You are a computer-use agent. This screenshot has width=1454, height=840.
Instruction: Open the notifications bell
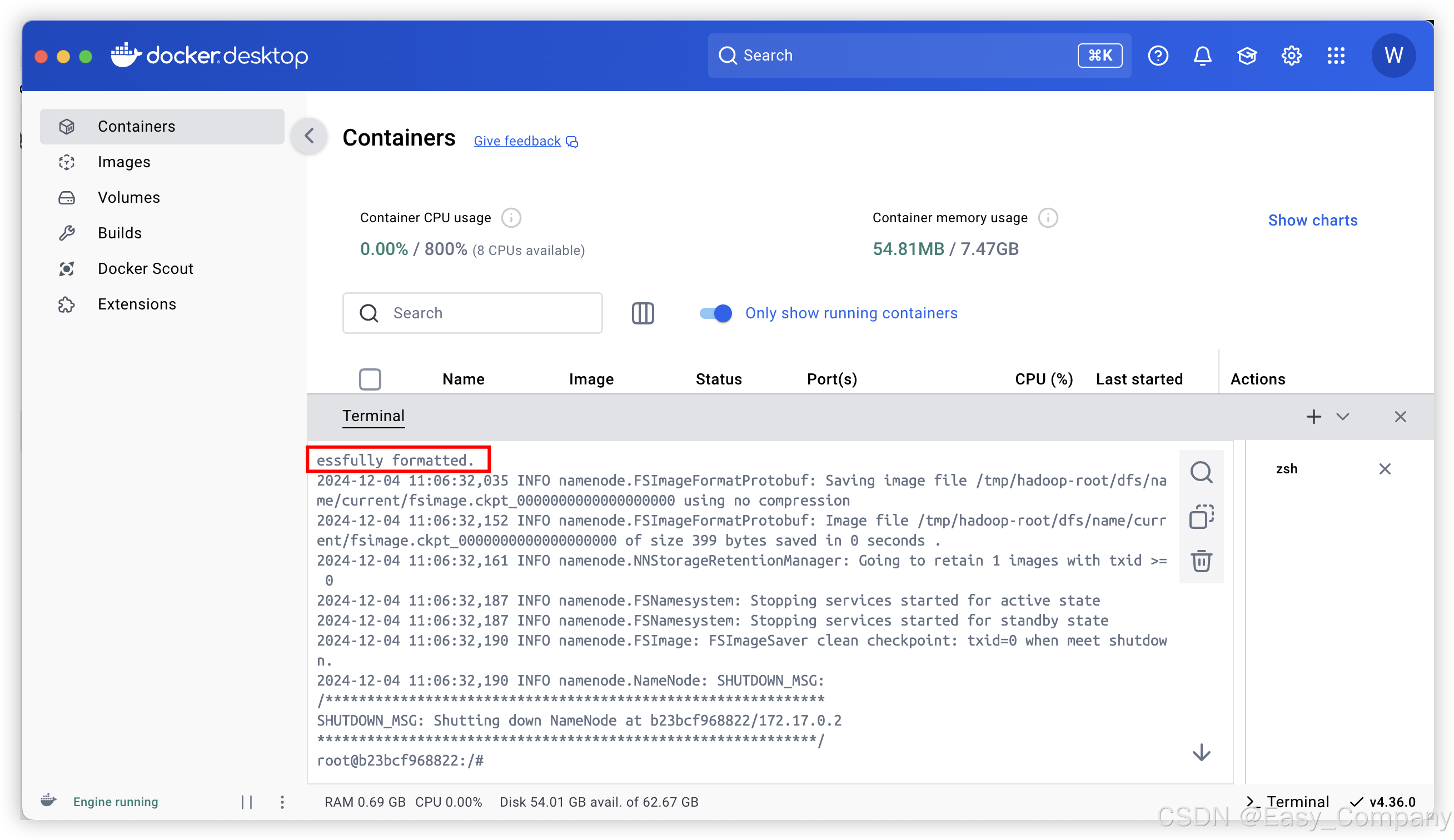[1202, 56]
